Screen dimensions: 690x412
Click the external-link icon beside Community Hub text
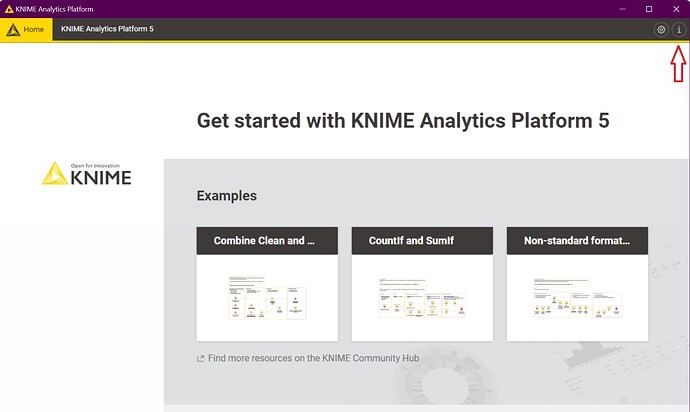(x=201, y=358)
